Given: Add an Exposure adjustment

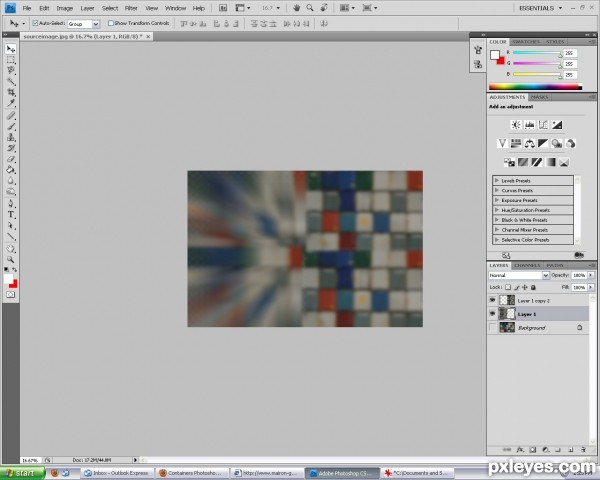Looking at the screenshot, I should tap(557, 124).
